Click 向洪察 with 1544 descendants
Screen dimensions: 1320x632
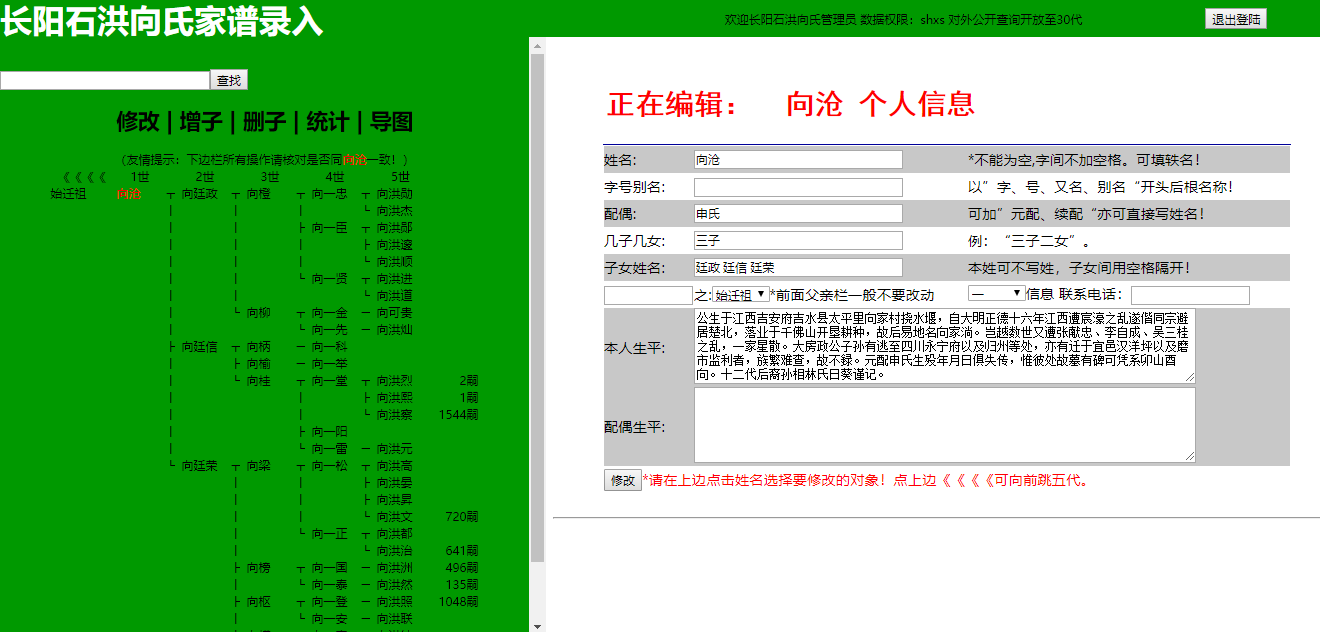tap(394, 415)
